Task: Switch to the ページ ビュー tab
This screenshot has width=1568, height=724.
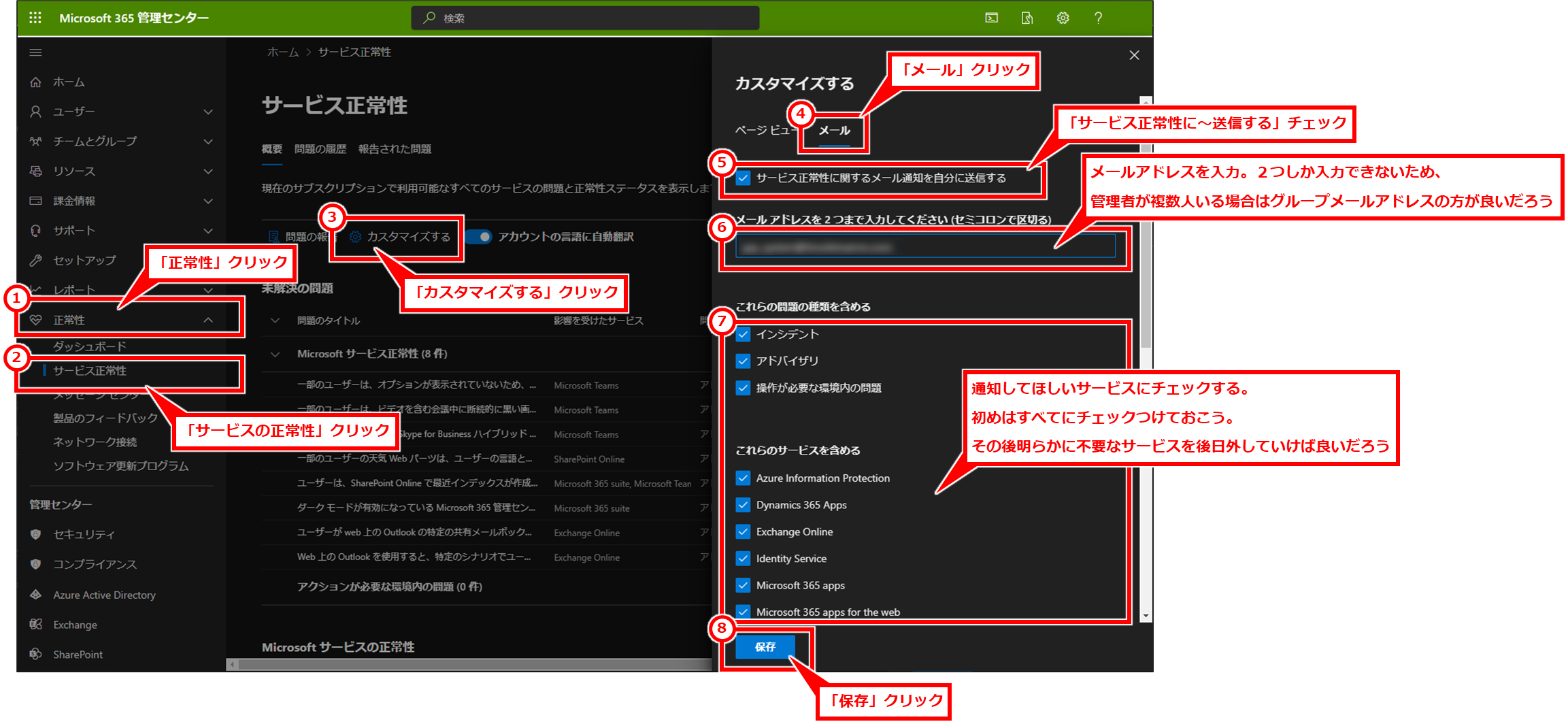Action: (x=765, y=131)
